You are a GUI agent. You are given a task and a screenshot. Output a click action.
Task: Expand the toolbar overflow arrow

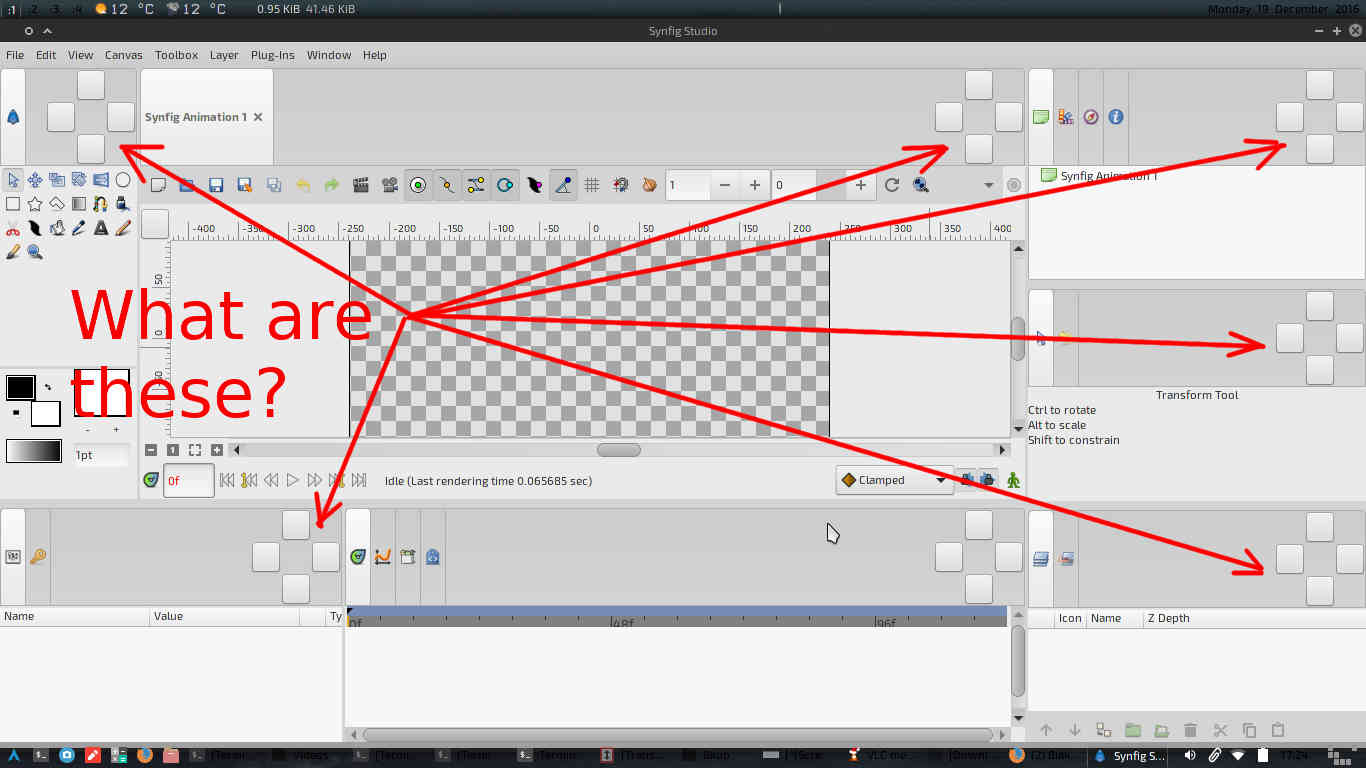[989, 185]
